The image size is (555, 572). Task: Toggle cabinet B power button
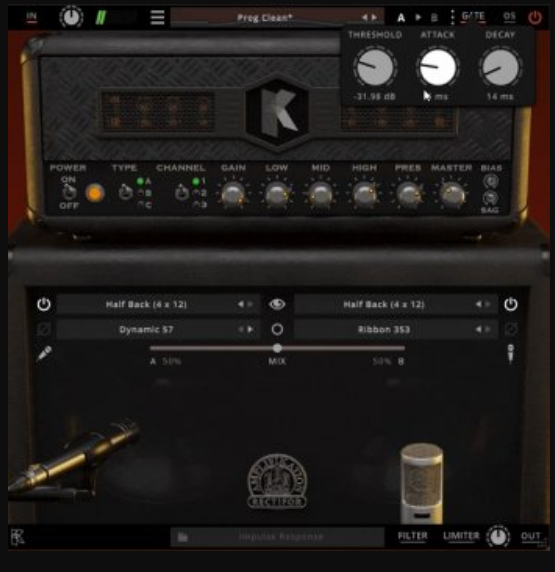coord(510,304)
